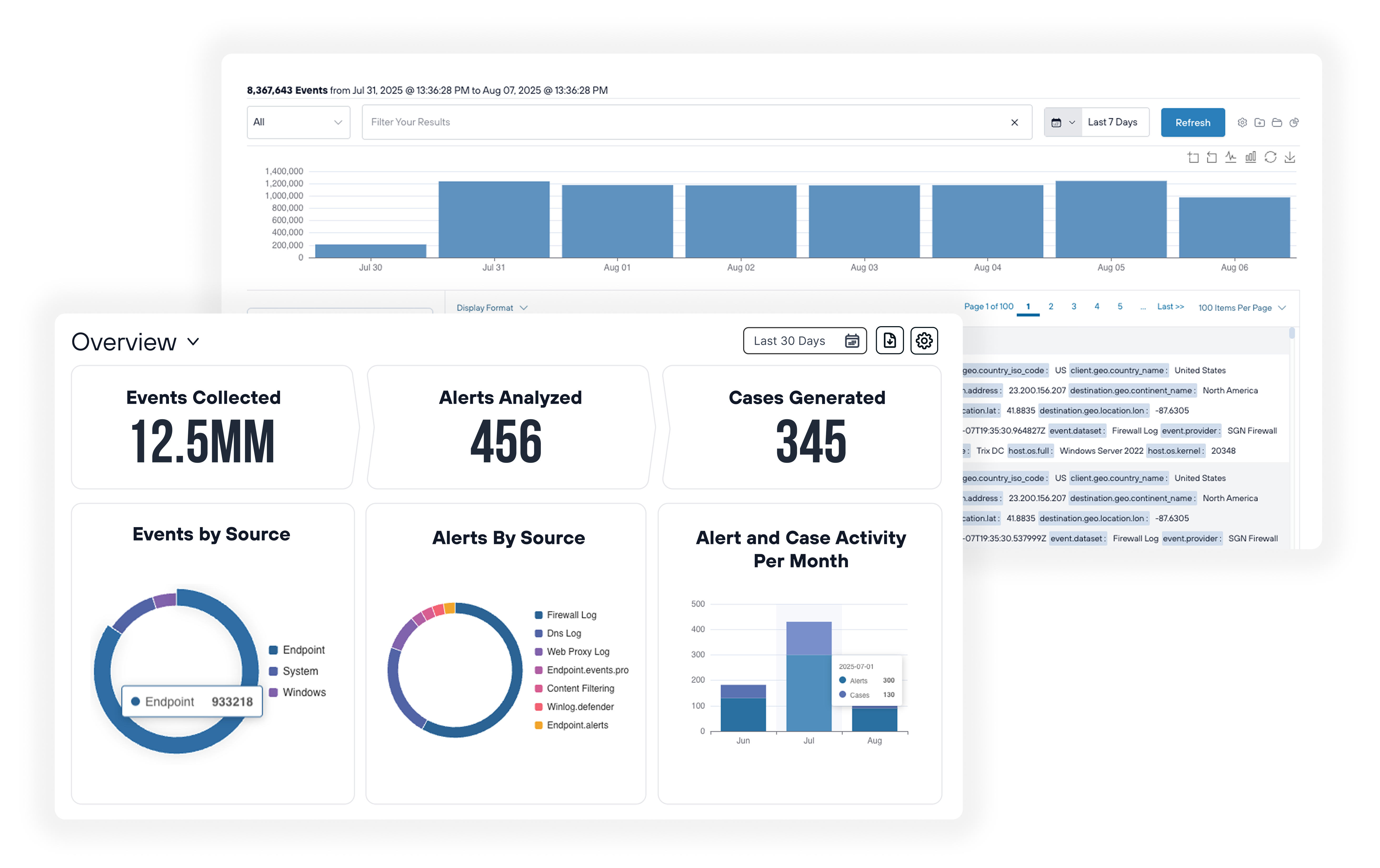Click the 'SGN Firewall' provider value in first event

point(1252,431)
